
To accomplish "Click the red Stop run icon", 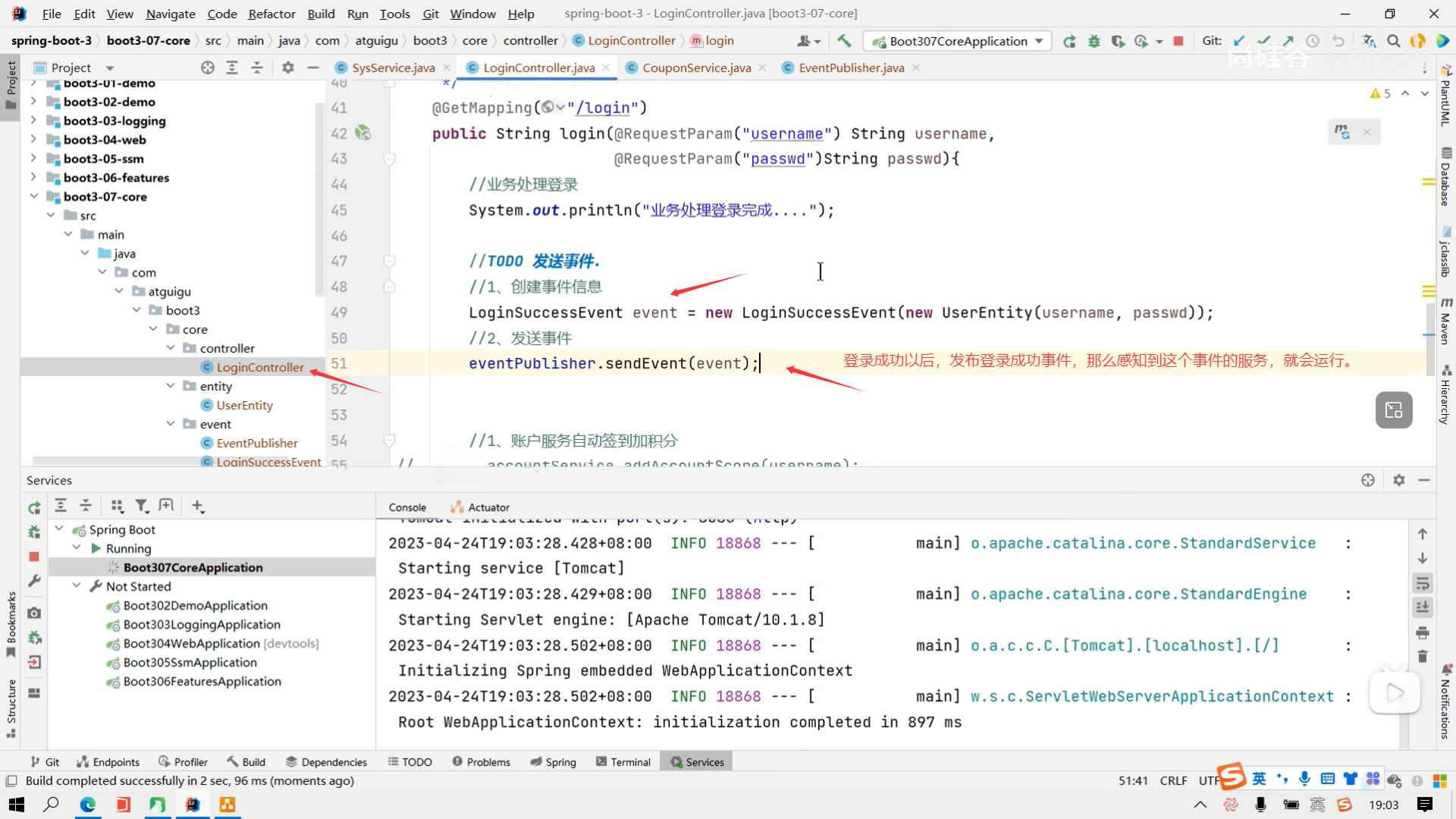I will [1178, 41].
